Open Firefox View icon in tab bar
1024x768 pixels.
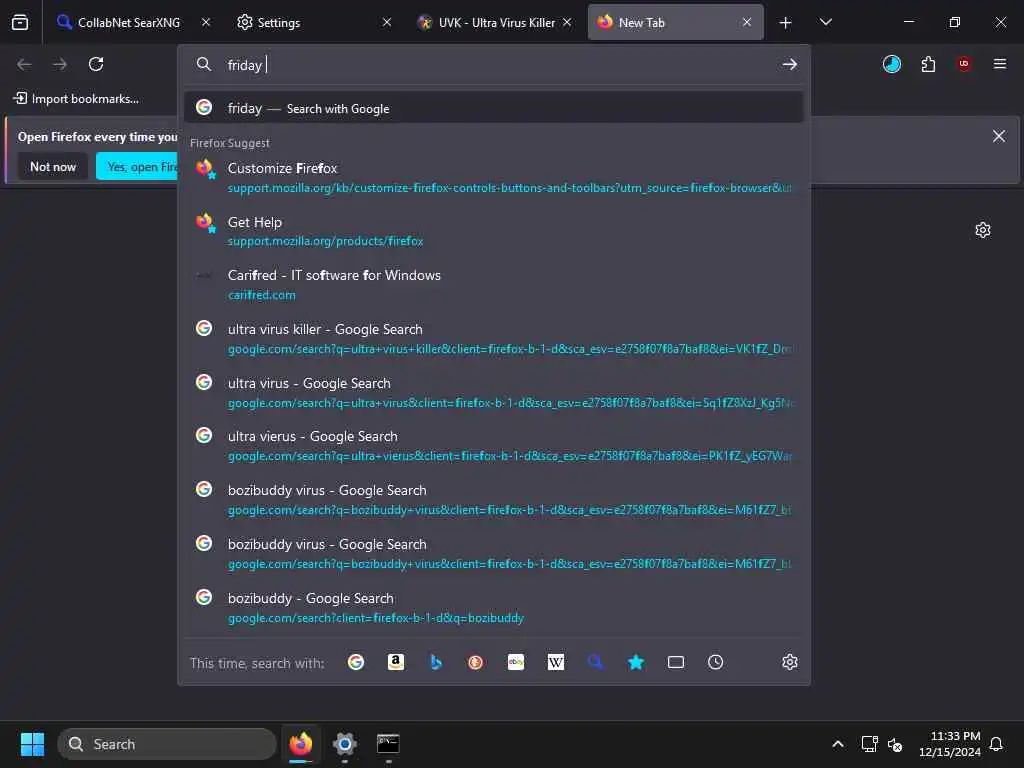click(20, 22)
